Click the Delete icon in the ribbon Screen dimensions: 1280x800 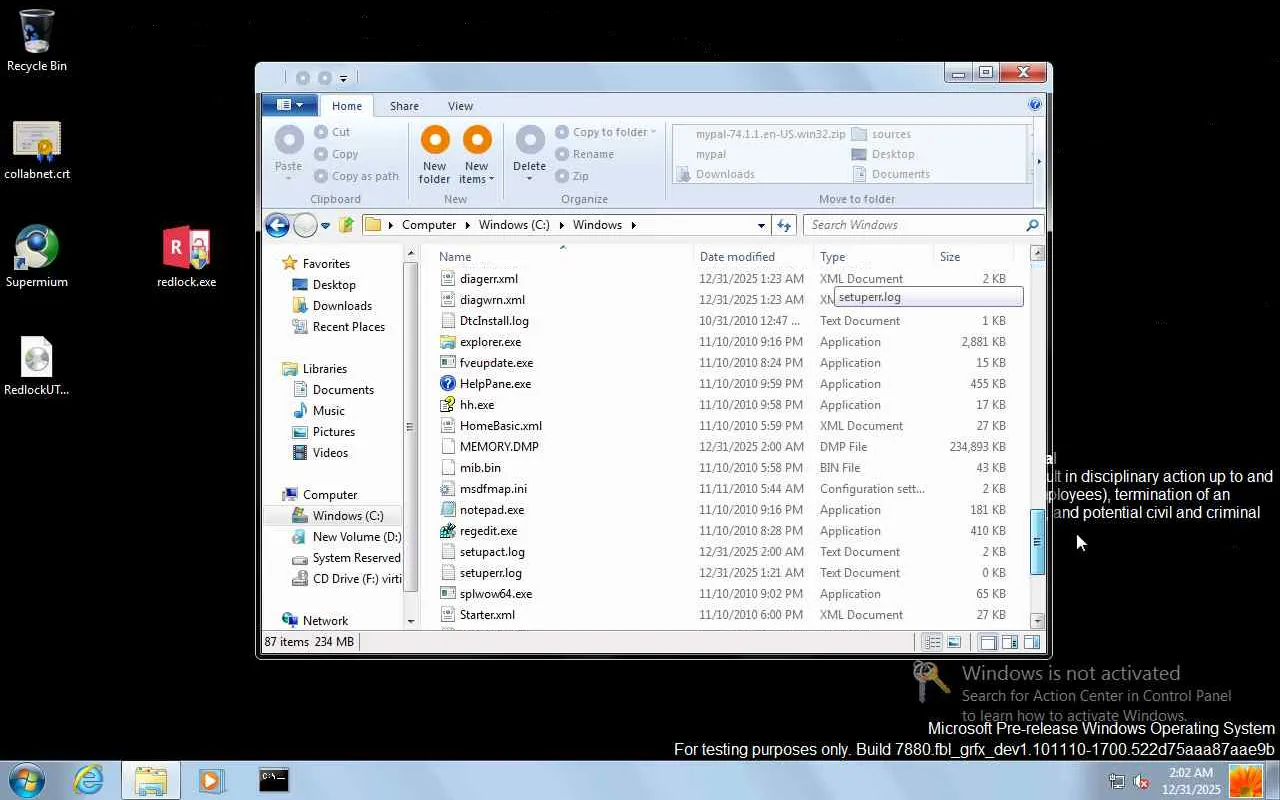click(530, 140)
